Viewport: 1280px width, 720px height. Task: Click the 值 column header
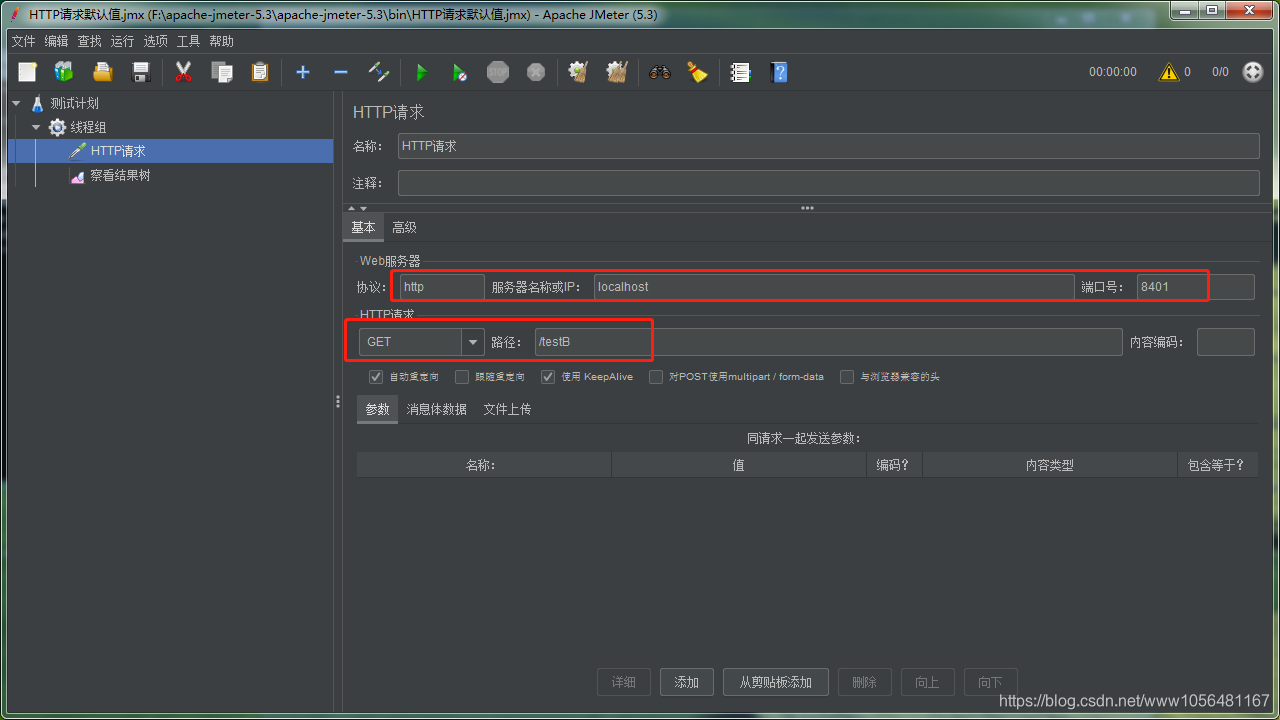pos(739,465)
